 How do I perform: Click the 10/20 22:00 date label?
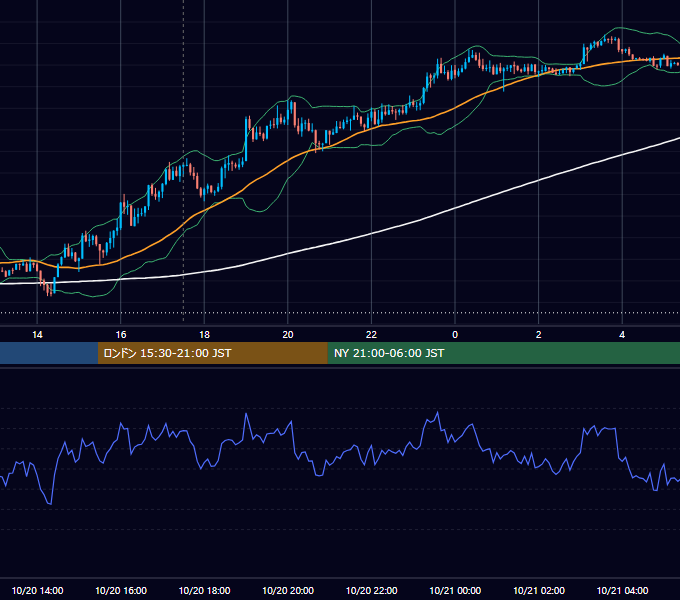click(371, 590)
